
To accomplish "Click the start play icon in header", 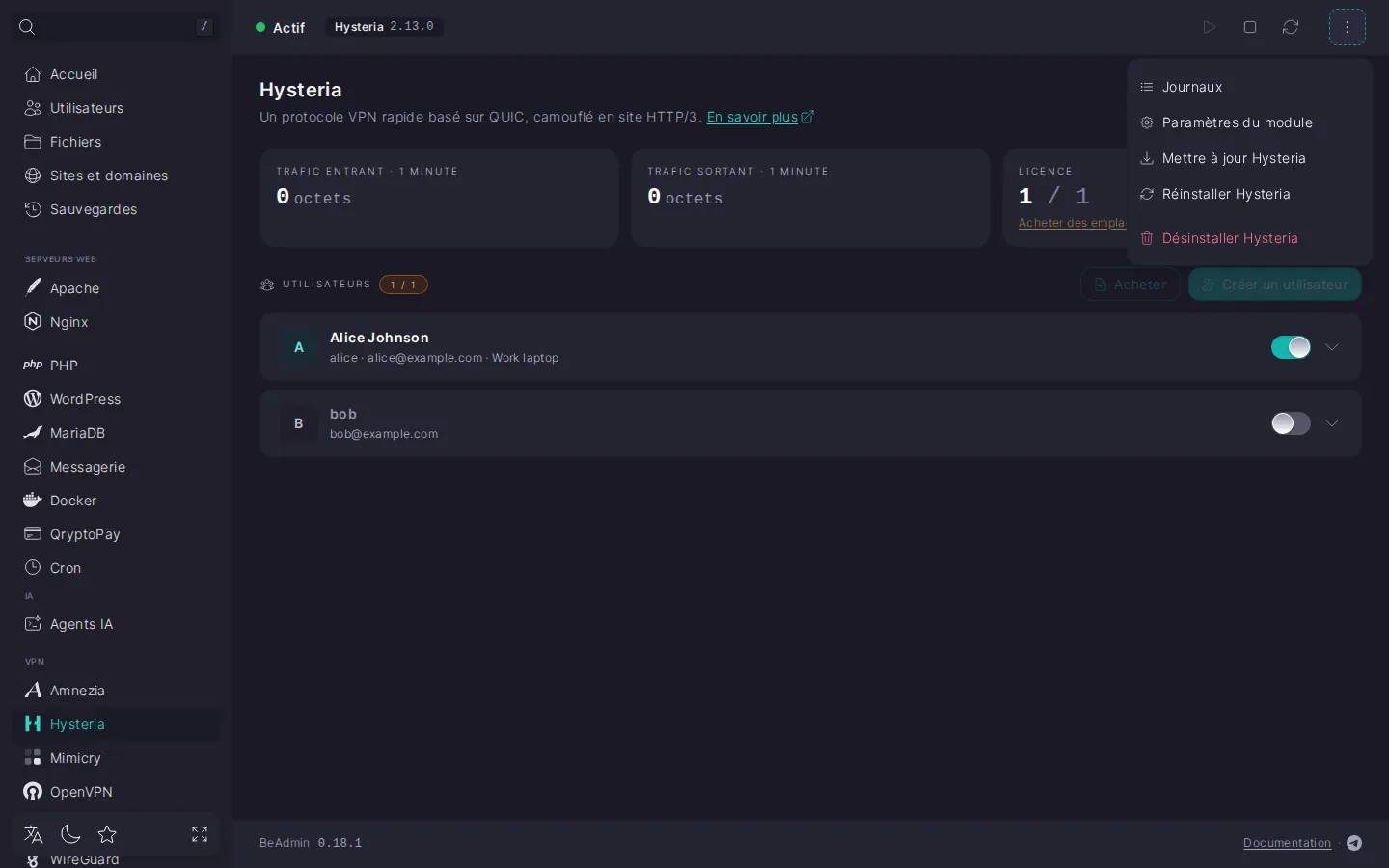I will (x=1209, y=27).
